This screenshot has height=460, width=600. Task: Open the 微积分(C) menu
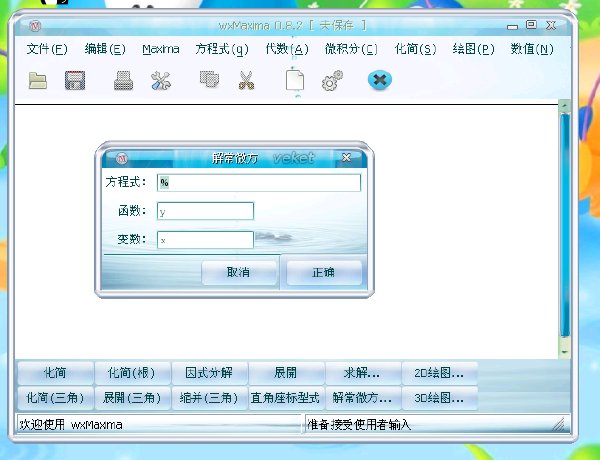point(351,49)
